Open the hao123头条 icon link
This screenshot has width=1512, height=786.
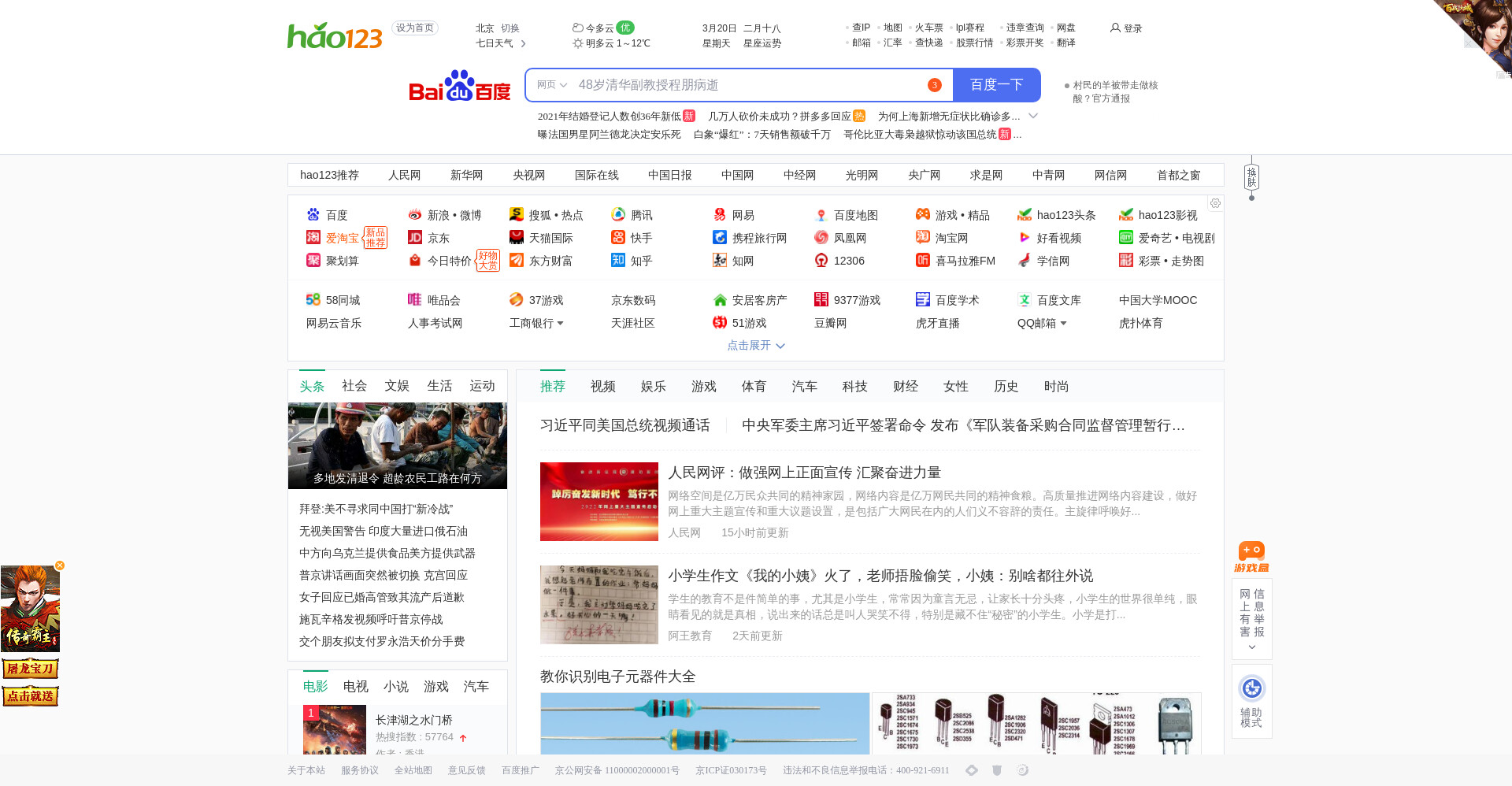tap(1025, 215)
